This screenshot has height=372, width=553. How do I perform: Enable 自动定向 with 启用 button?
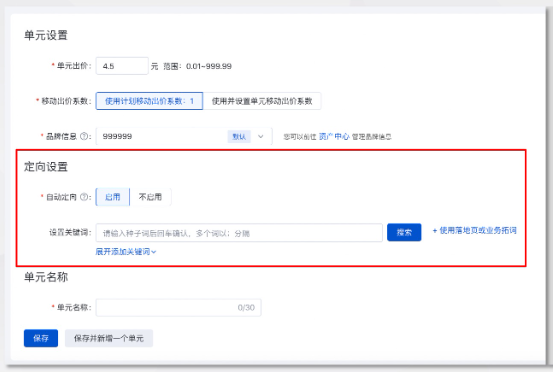pyautogui.click(x=113, y=197)
